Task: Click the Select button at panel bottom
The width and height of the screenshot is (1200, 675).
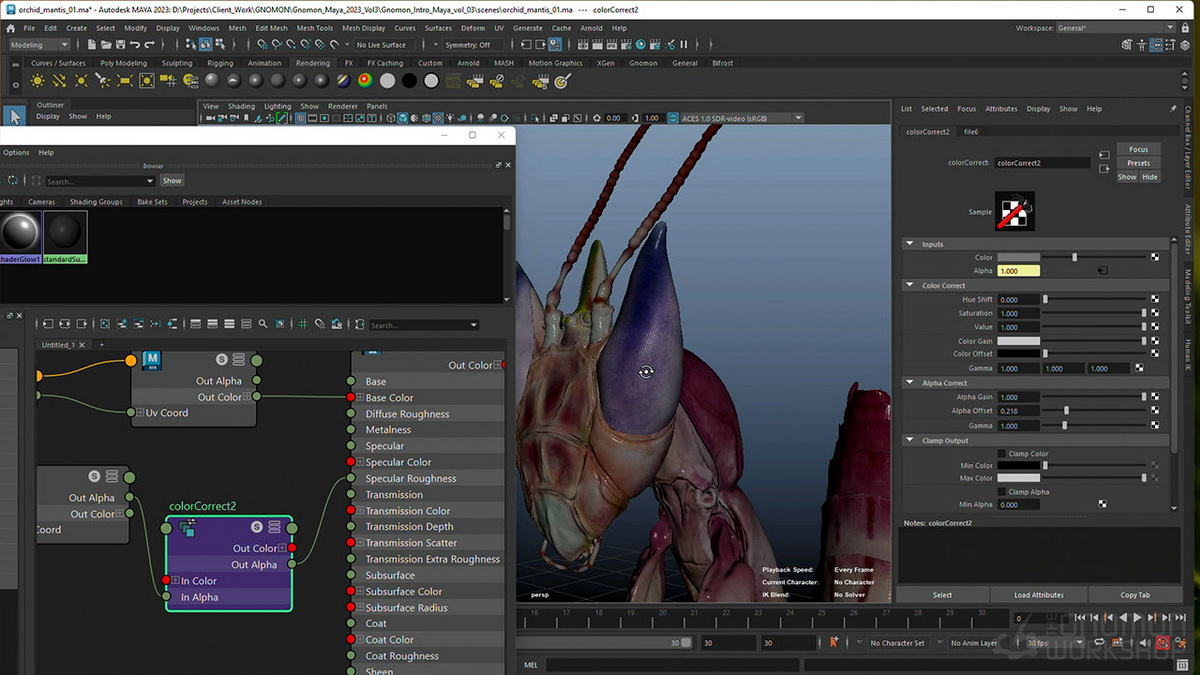Action: [943, 595]
